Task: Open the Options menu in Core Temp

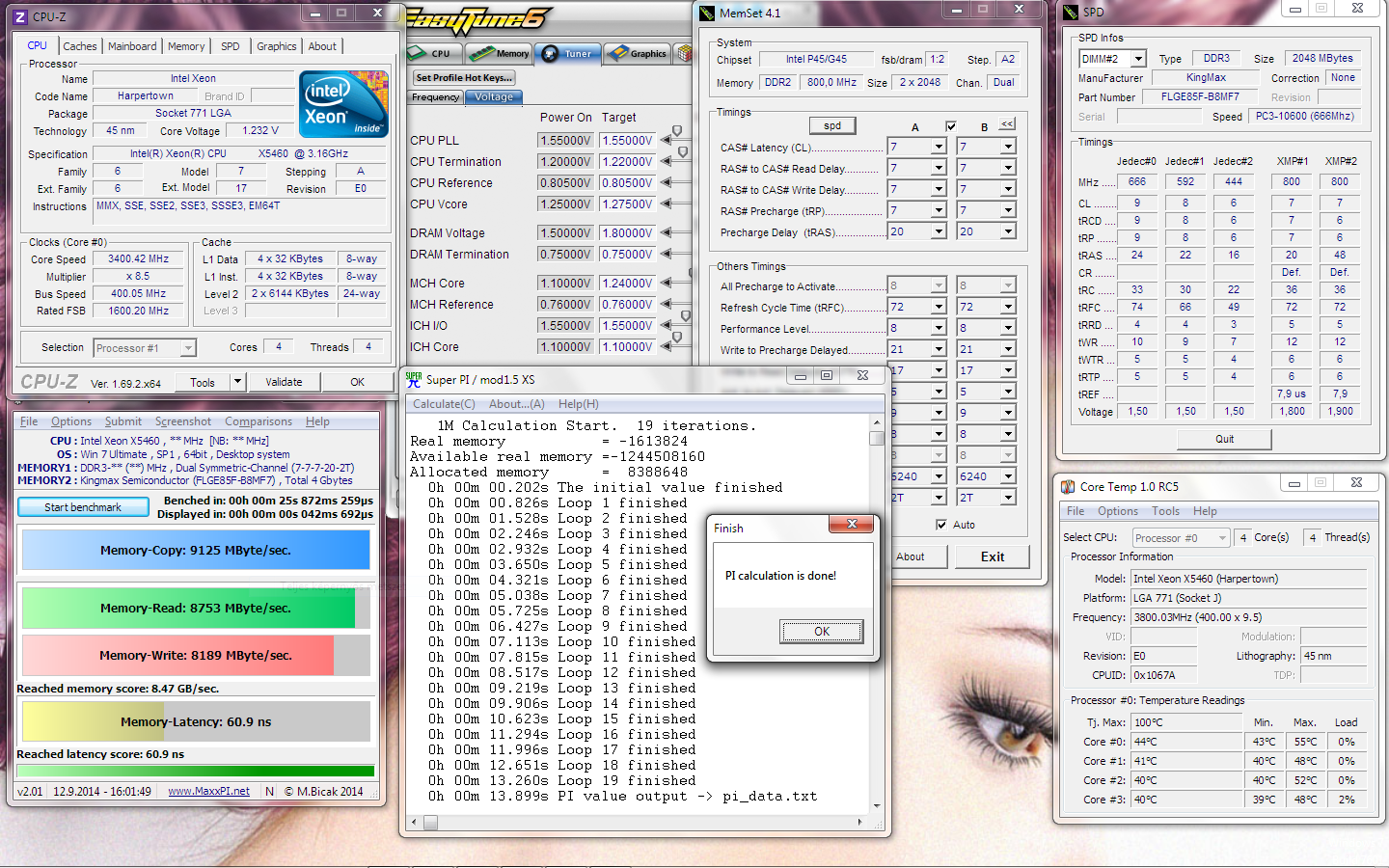Action: click(1118, 511)
